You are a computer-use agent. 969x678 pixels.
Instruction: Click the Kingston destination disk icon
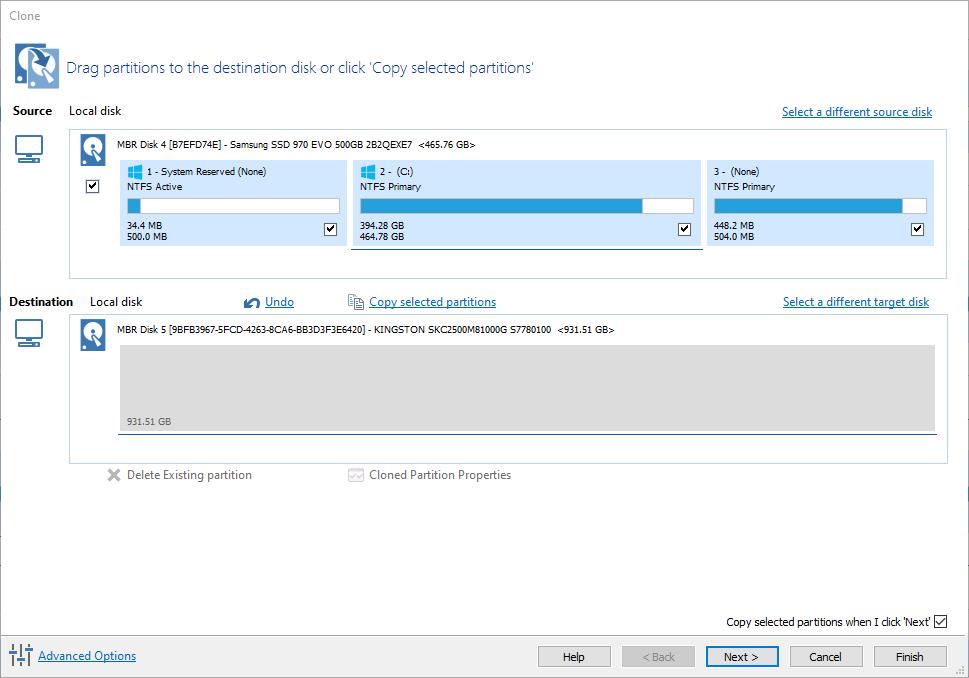point(93,335)
